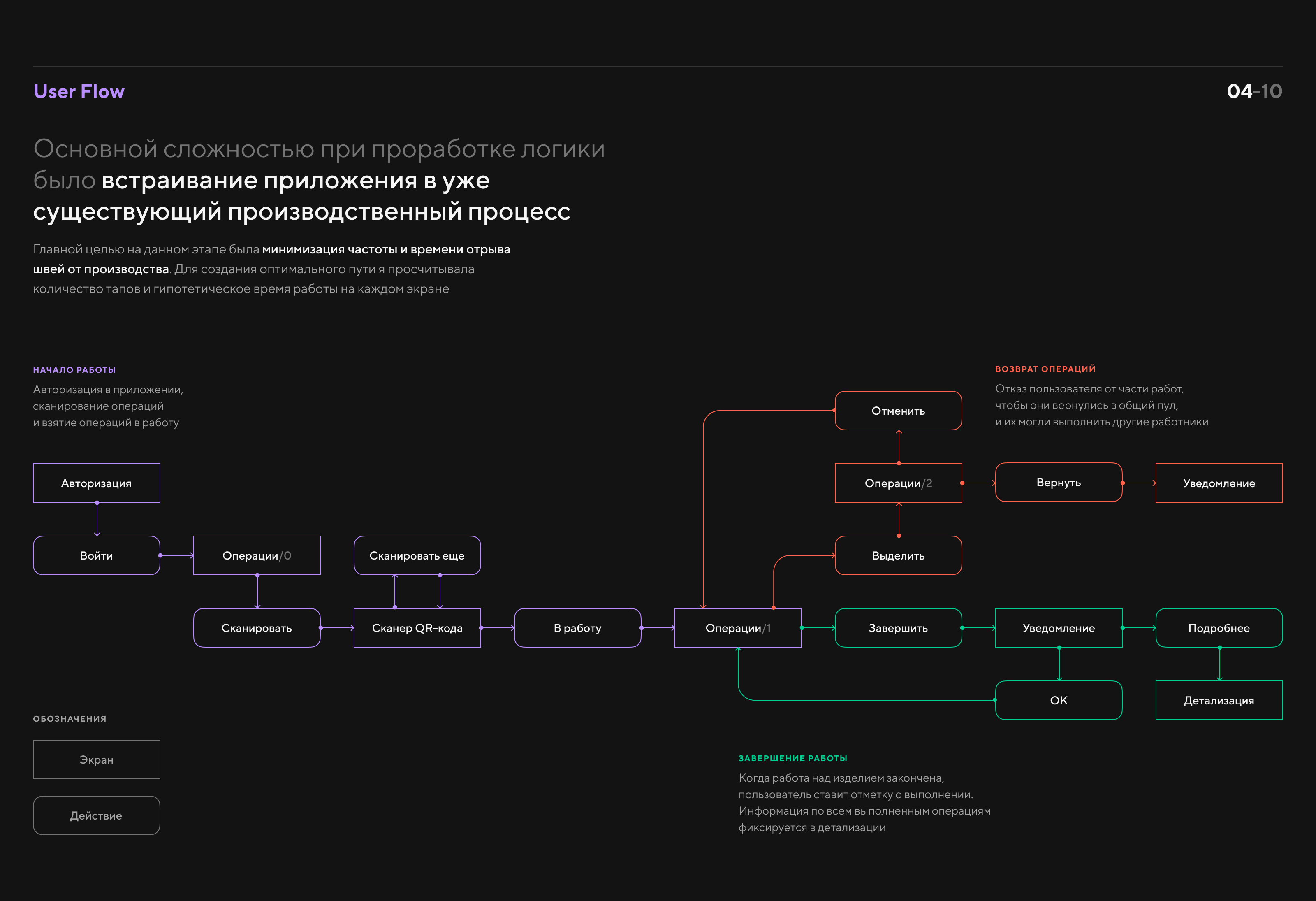Click the red Выделить action node
This screenshot has height=901, width=1316.
898,555
